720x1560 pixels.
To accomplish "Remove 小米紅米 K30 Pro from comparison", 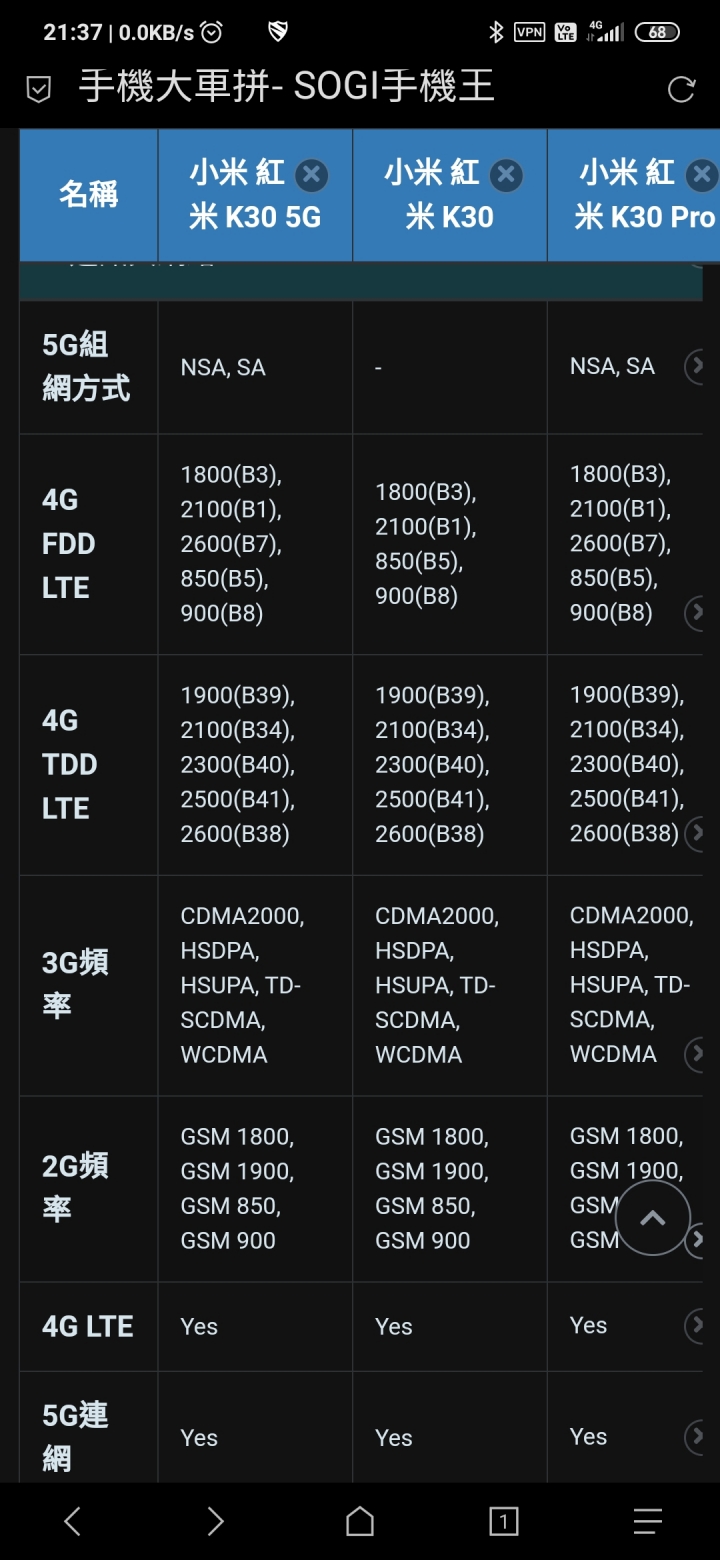I will coord(702,175).
